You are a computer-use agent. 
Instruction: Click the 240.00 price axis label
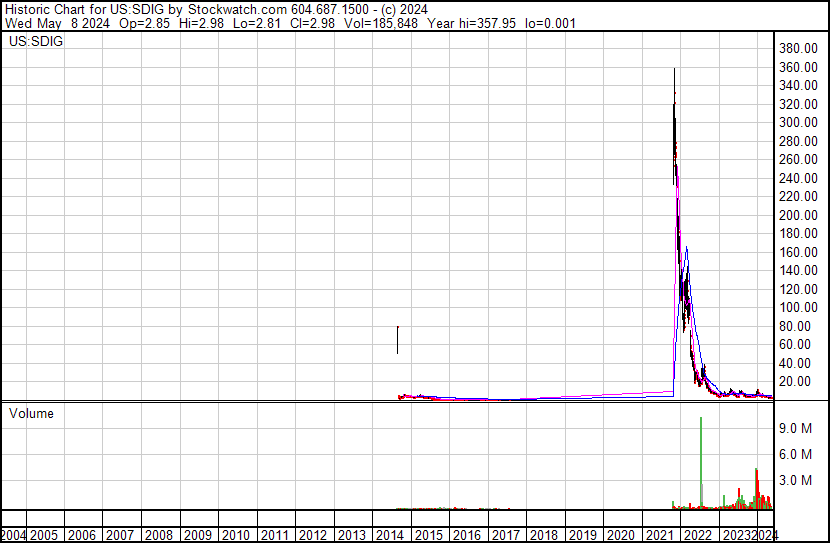pos(798,178)
